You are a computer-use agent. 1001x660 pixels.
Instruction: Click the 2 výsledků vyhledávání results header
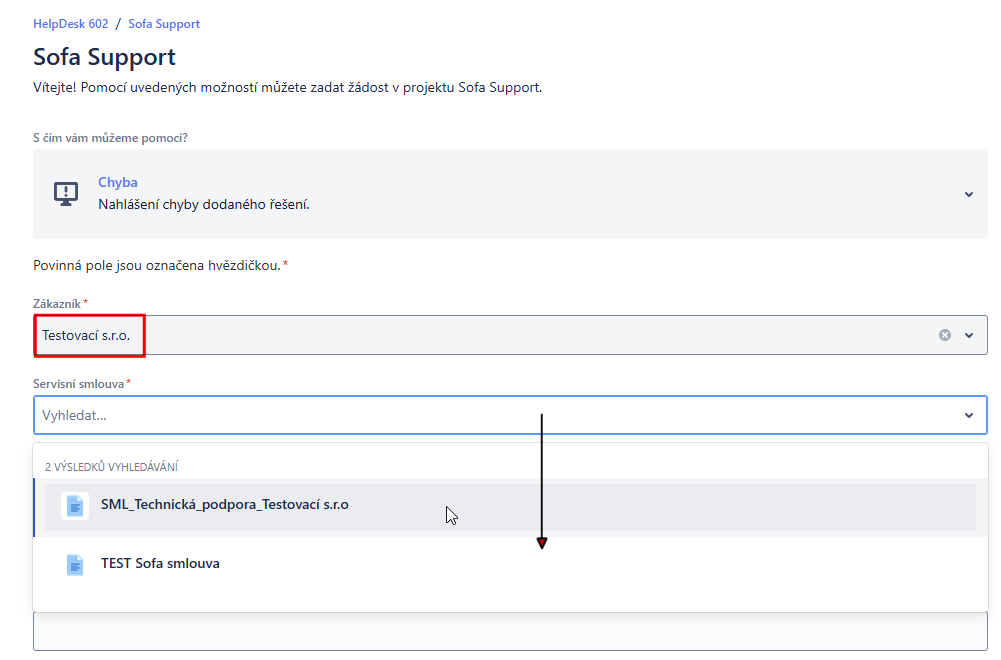coord(112,467)
